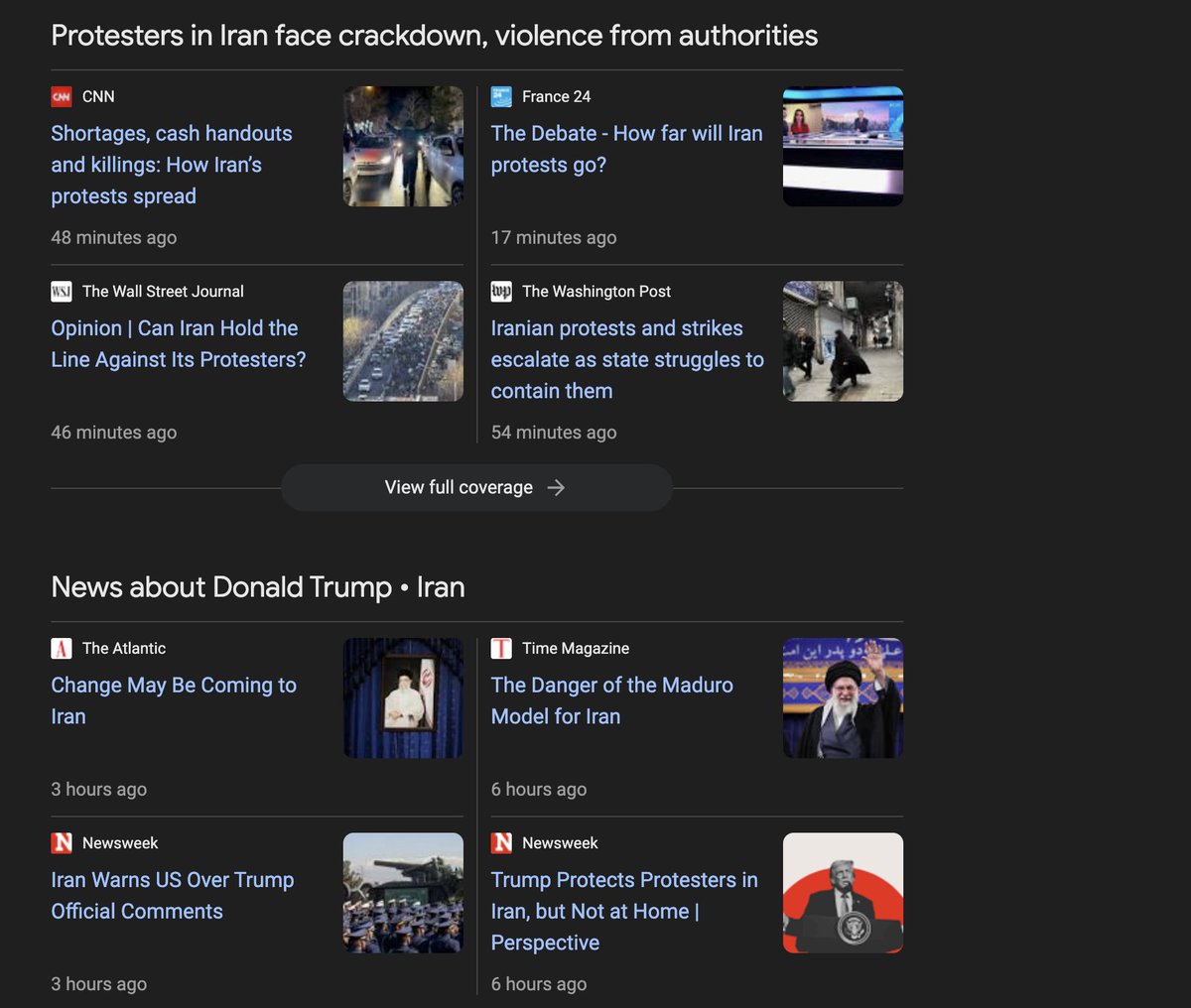The height and width of the screenshot is (1008, 1191).
Task: Click the 3 hours ago timestamp under The Atlantic
Action: [x=99, y=789]
